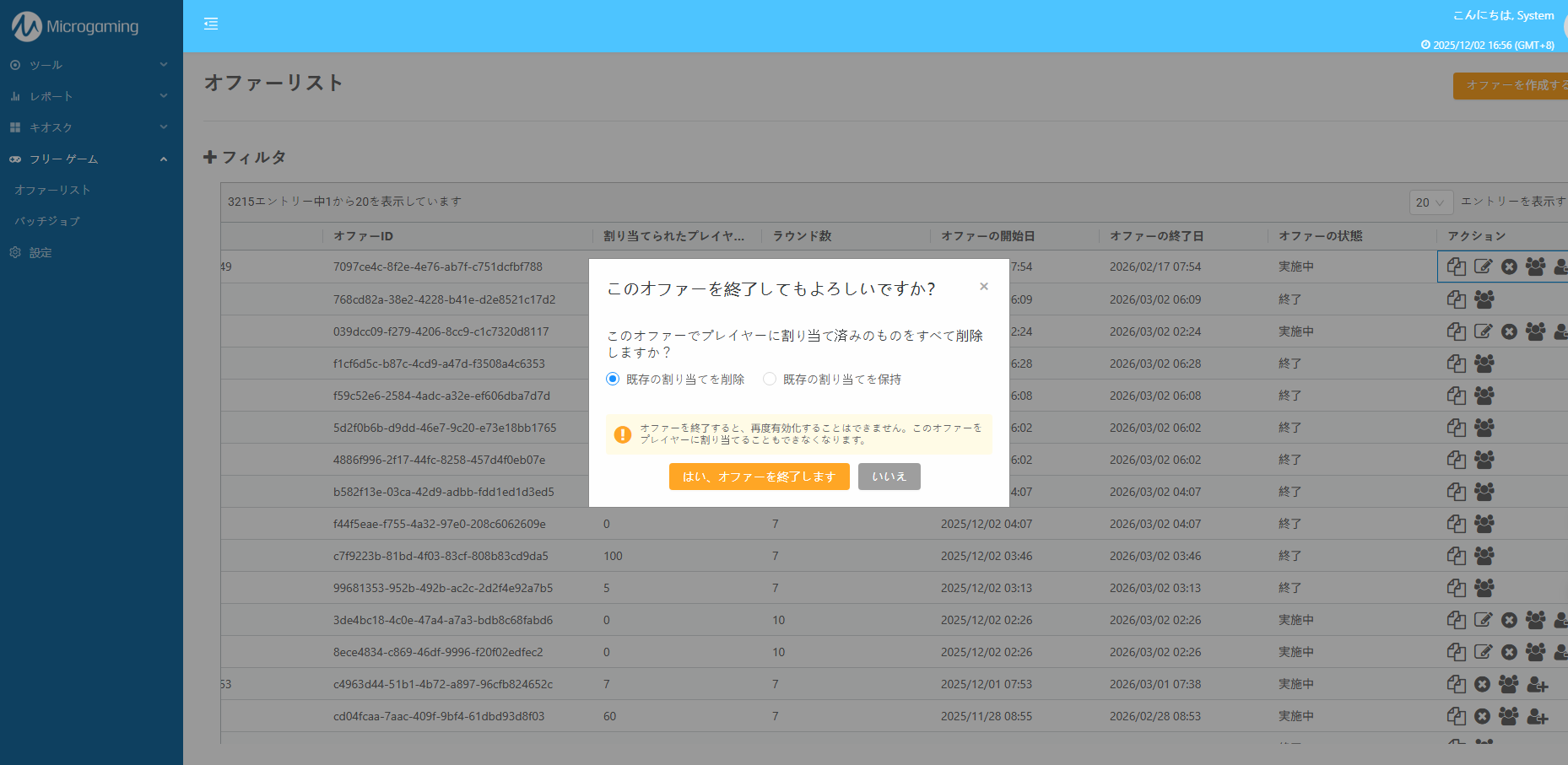
Task: Click the add-player icon for offer c4963d44
Action: [1536, 684]
